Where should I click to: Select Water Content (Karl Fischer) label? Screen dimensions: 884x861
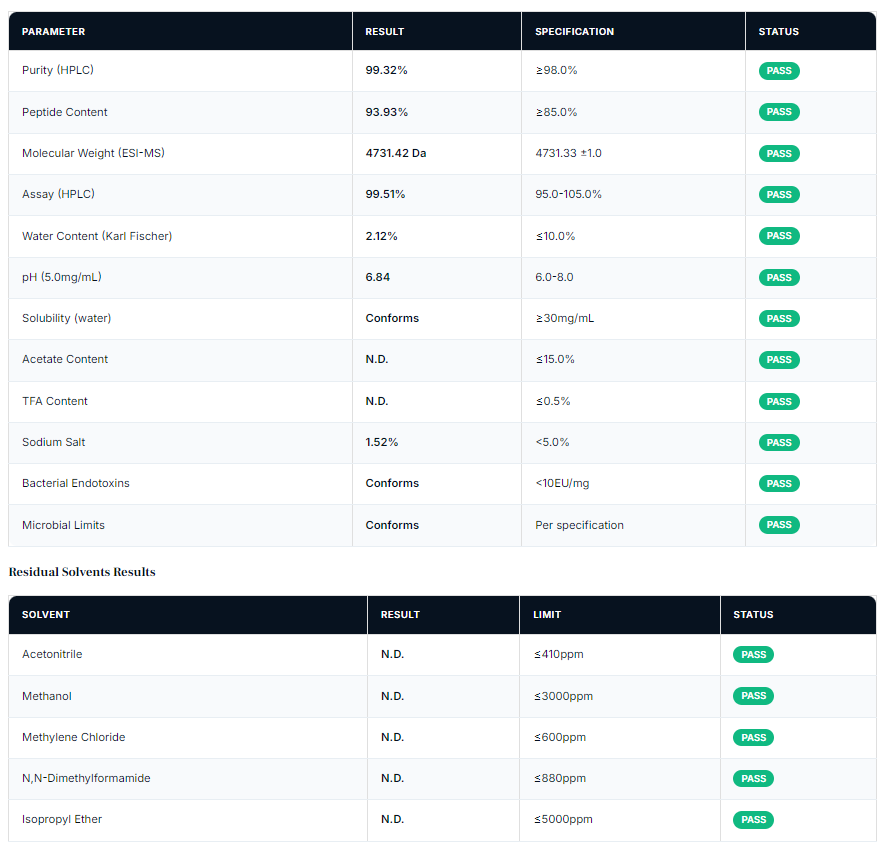(x=97, y=236)
